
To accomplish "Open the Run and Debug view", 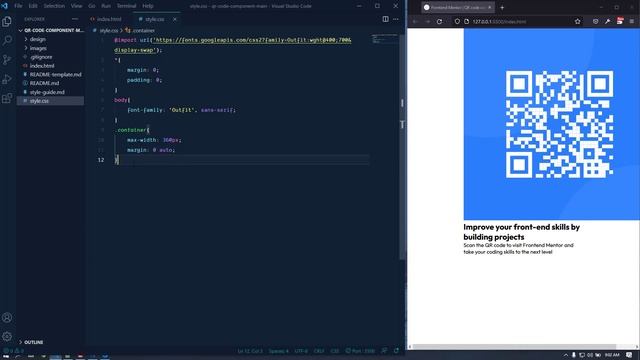I will (7, 79).
